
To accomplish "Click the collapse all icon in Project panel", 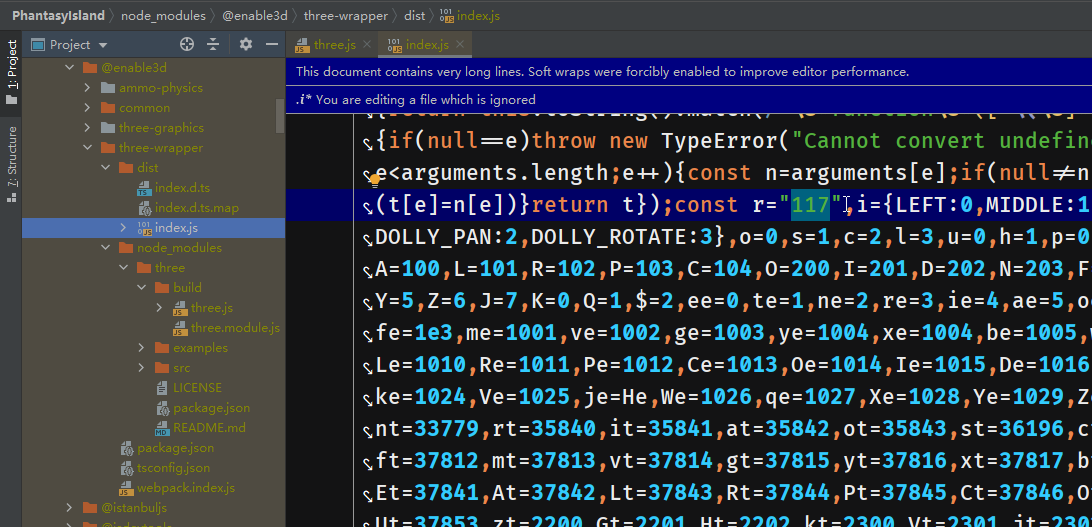I will pyautogui.click(x=213, y=45).
